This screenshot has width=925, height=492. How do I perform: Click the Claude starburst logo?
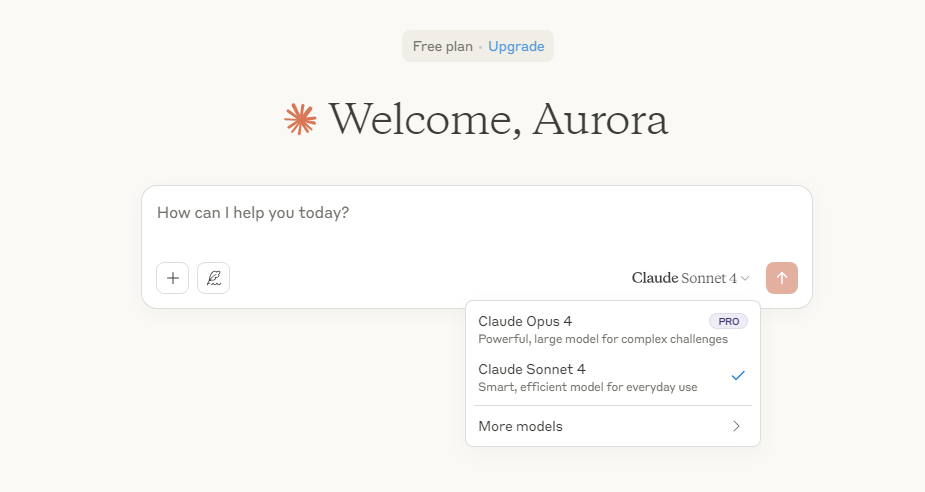click(300, 119)
